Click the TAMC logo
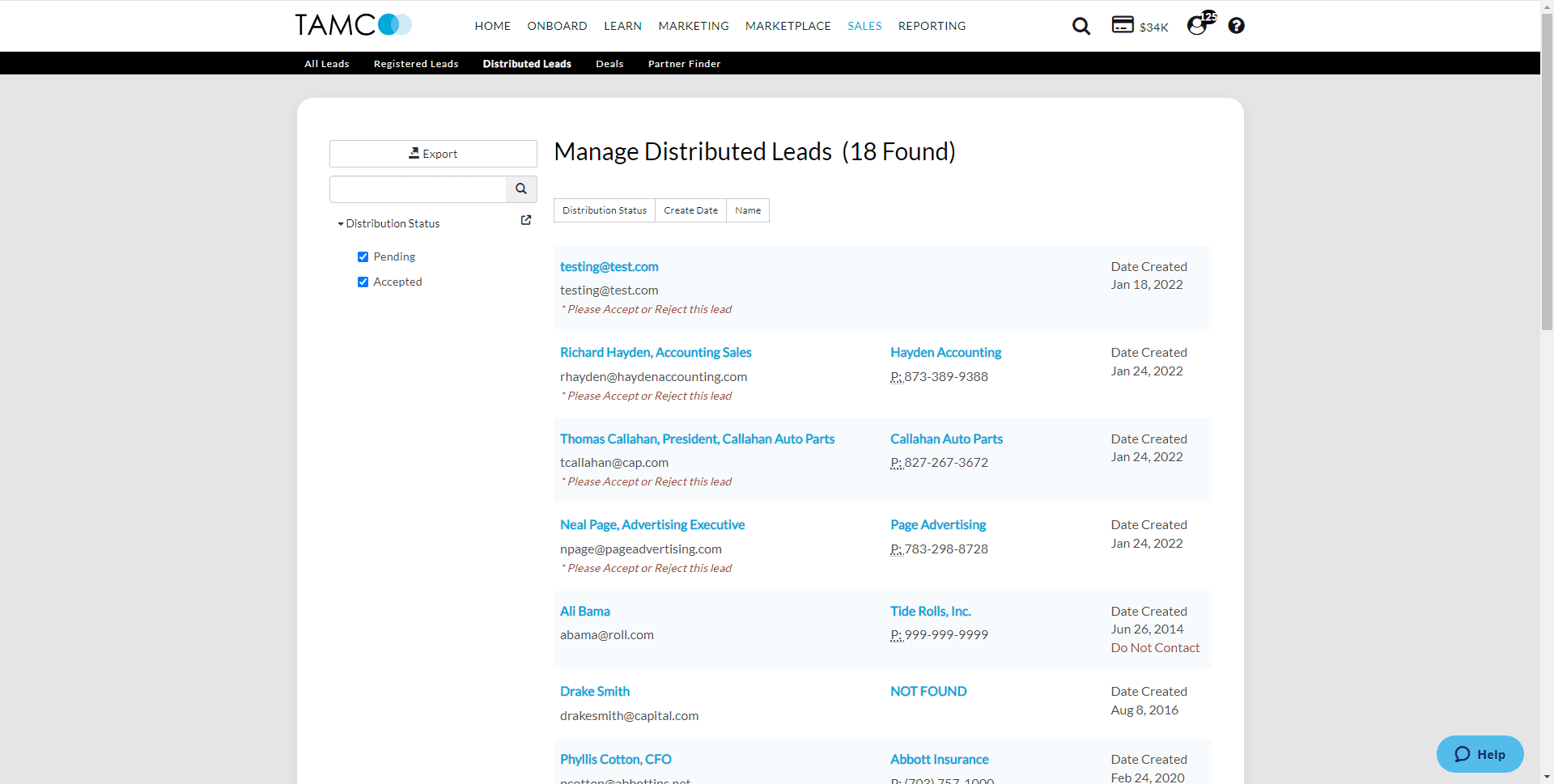This screenshot has width=1554, height=784. pos(353,25)
